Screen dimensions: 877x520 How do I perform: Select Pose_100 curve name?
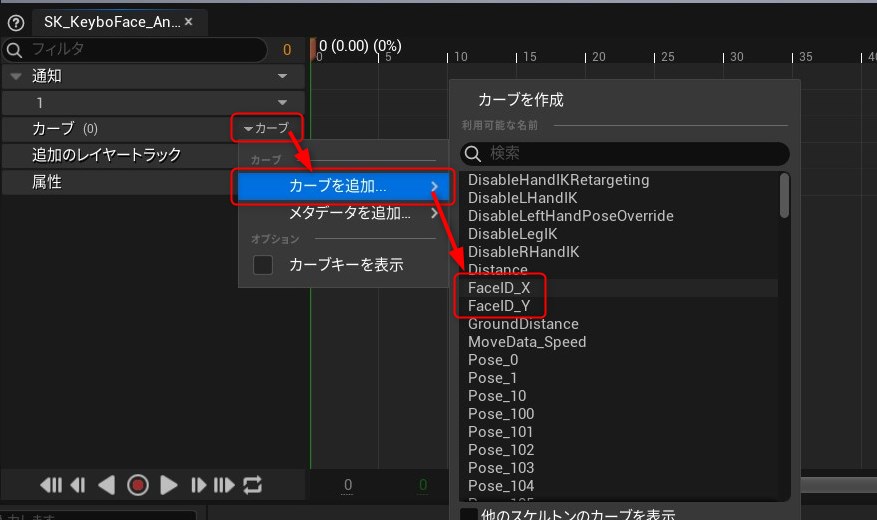pos(501,414)
